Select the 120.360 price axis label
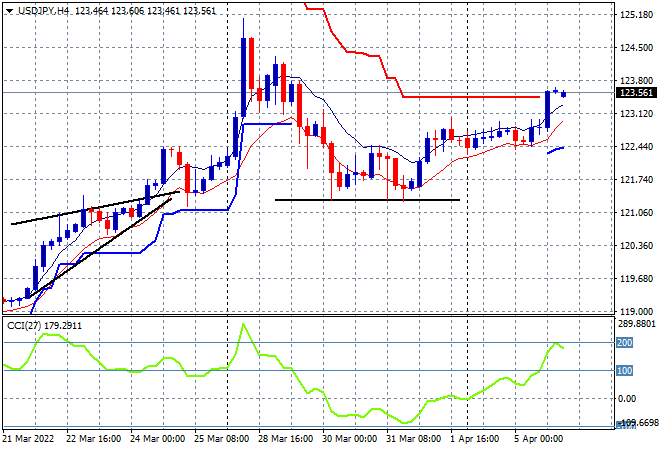The image size is (660, 450). pyautogui.click(x=636, y=245)
